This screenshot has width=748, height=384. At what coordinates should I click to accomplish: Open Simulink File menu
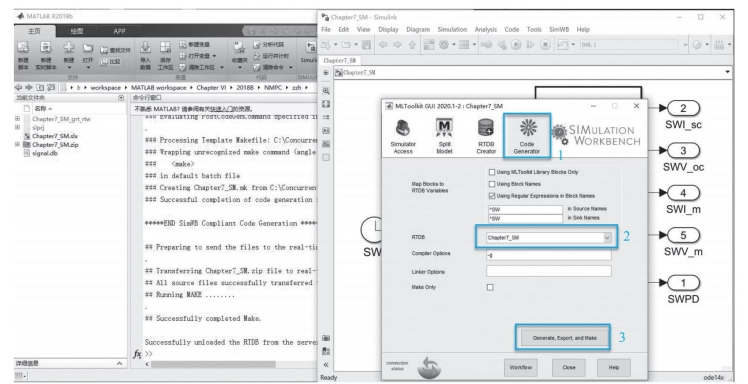click(326, 30)
